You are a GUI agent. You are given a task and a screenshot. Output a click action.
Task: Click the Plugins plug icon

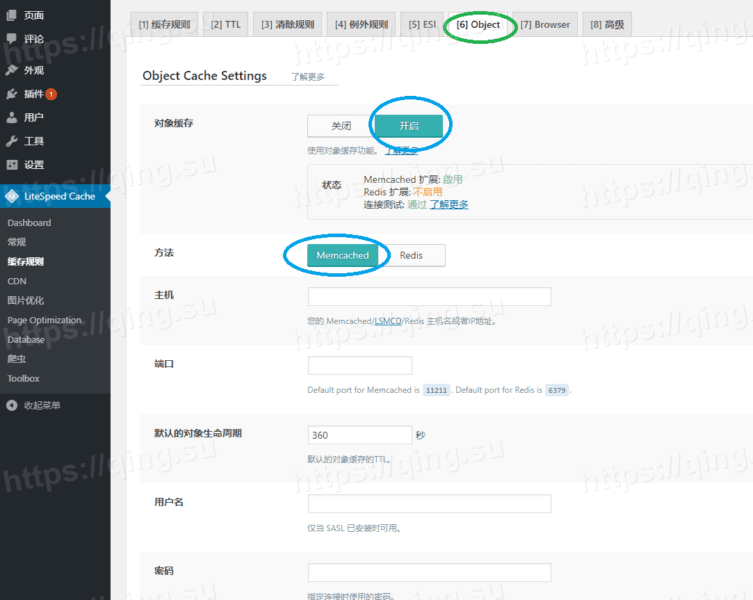click(x=12, y=94)
